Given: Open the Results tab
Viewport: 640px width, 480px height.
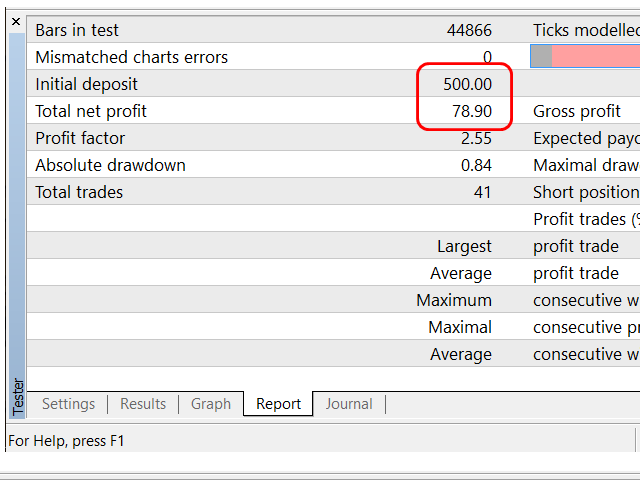Looking at the screenshot, I should tap(143, 404).
